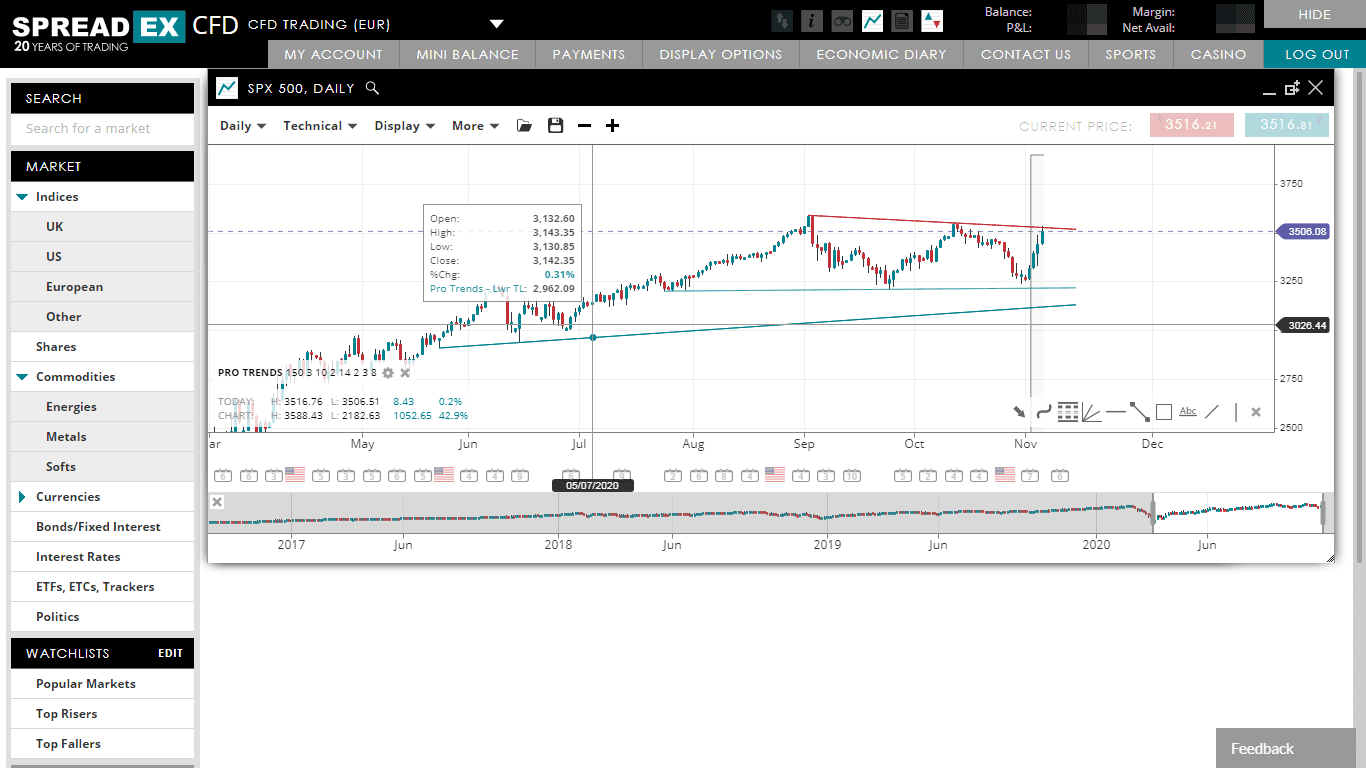Select the horizontal line drawing tool
The width and height of the screenshot is (1366, 768).
1116,411
